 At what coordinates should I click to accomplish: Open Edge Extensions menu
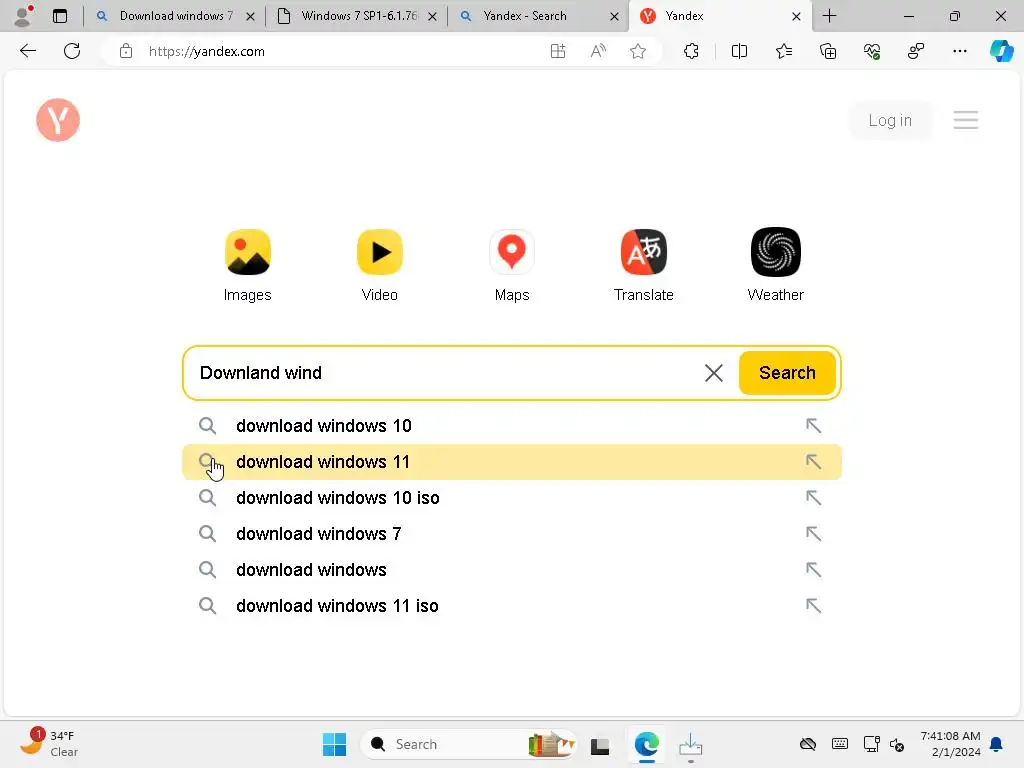[x=691, y=51]
